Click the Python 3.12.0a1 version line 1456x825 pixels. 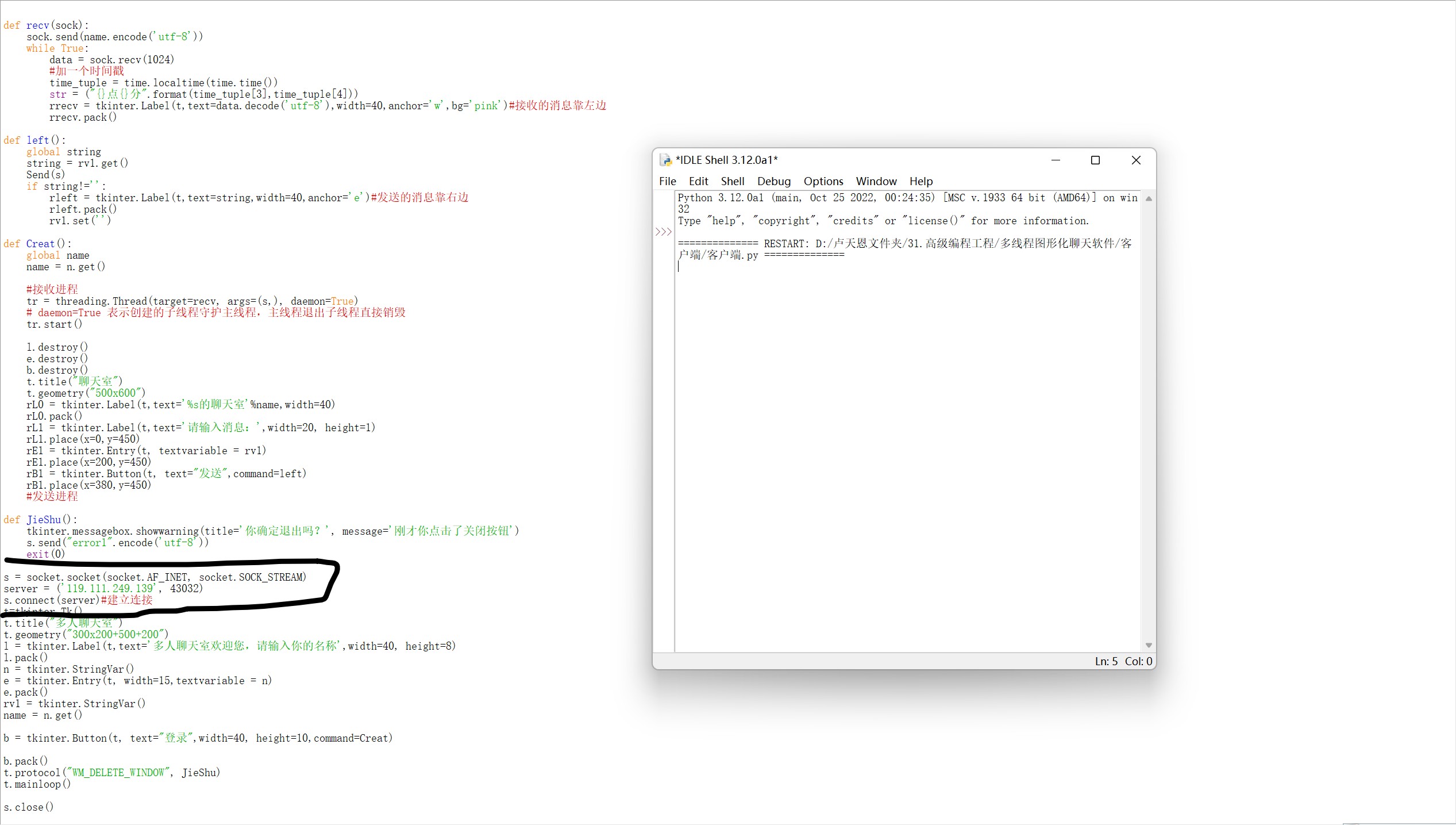[x=908, y=203]
